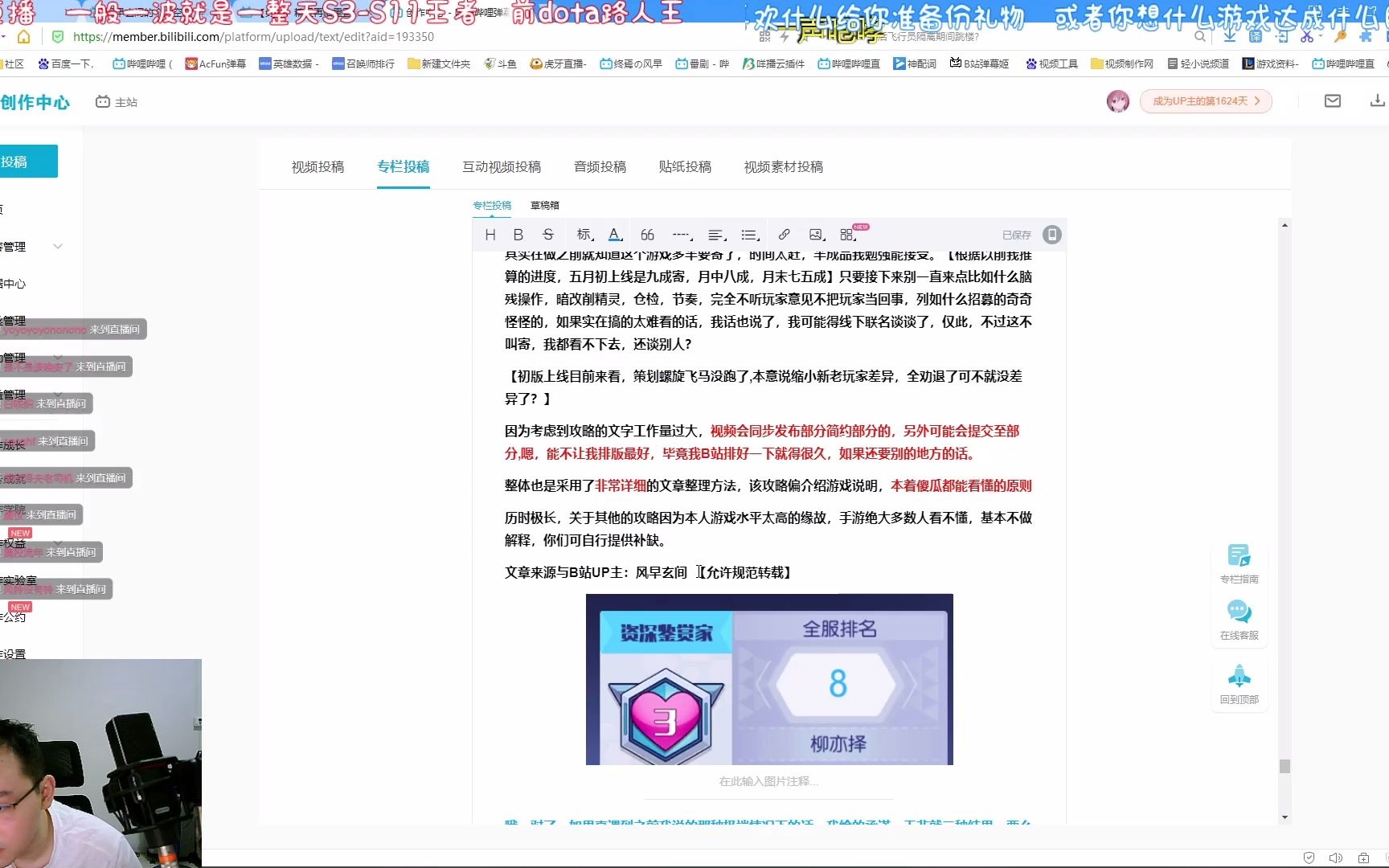The width and height of the screenshot is (1389, 868).
Task: Click 回到顶部 rocket icon
Action: (1239, 684)
